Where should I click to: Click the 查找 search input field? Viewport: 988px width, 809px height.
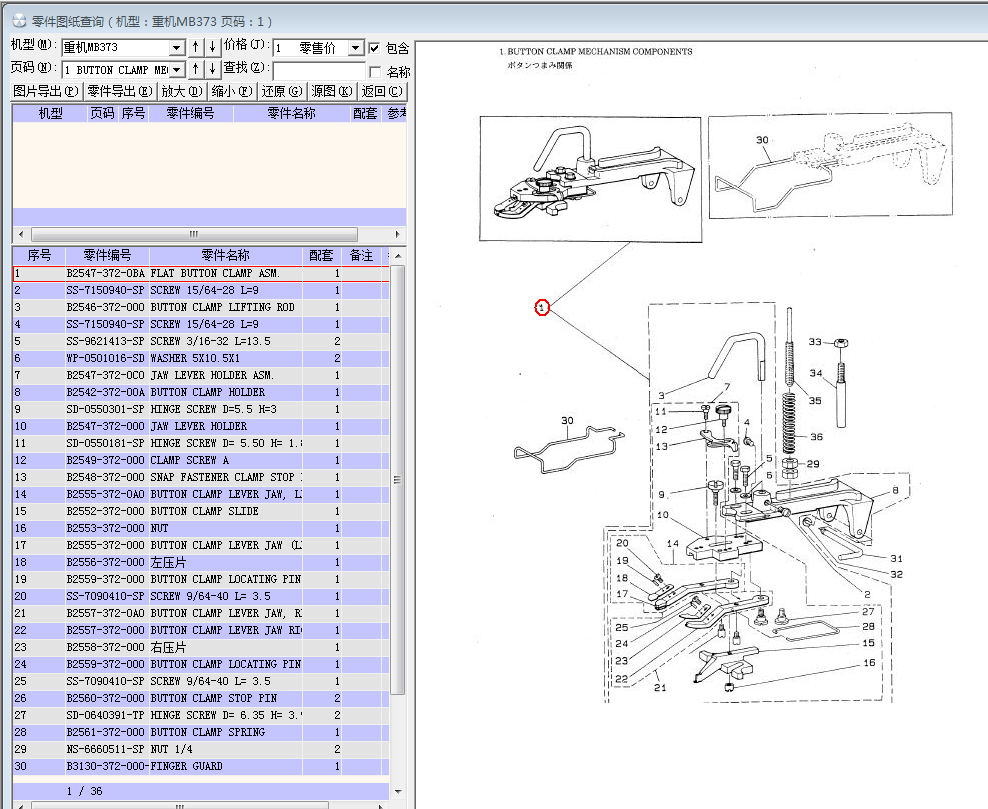(x=318, y=70)
